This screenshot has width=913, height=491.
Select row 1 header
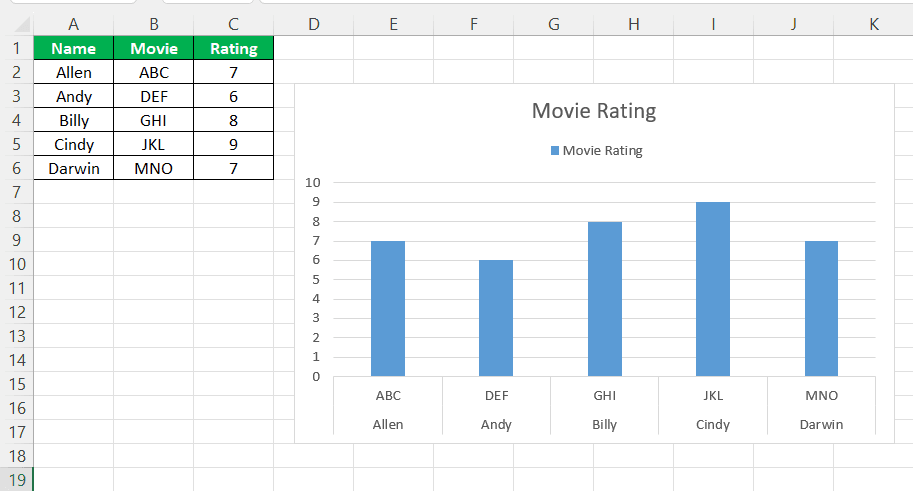[16, 48]
